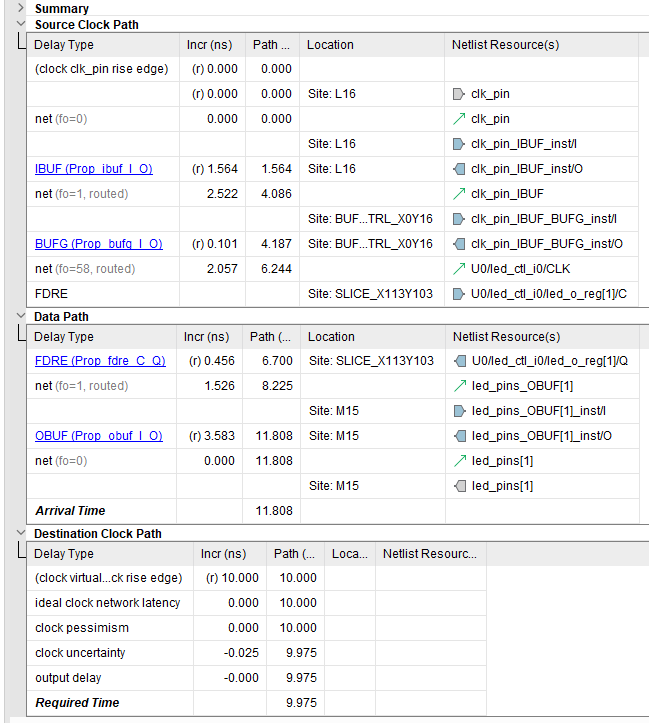Select the output delay row
The image size is (649, 723).
tap(257, 678)
